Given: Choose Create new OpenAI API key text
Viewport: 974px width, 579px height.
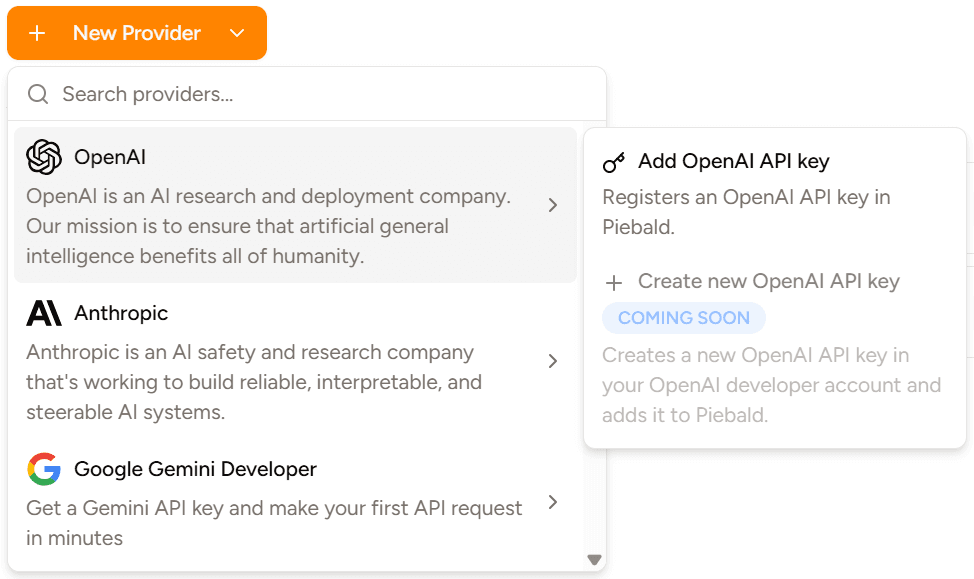Looking at the screenshot, I should coord(768,281).
